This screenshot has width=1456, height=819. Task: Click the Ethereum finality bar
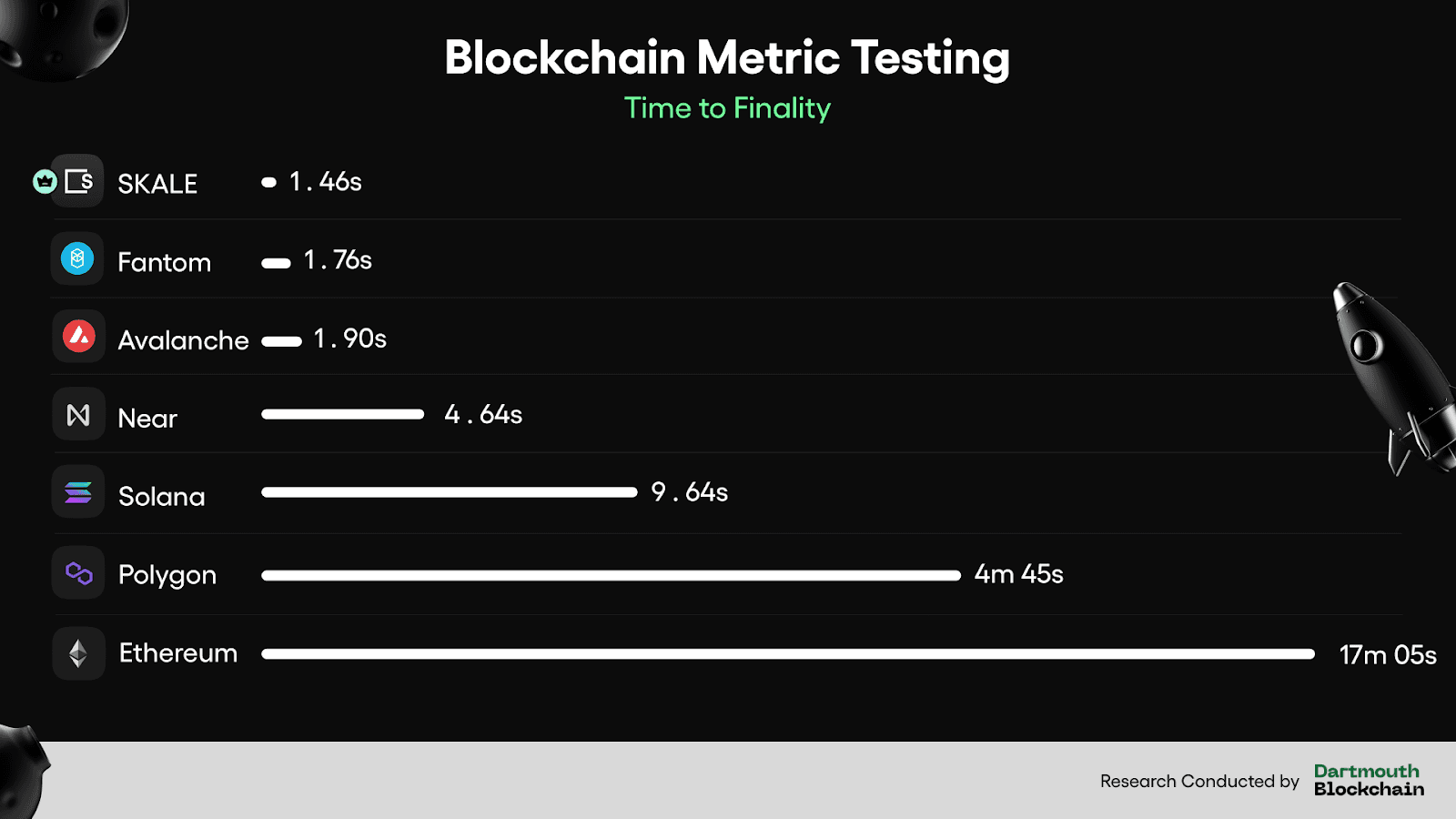(787, 653)
